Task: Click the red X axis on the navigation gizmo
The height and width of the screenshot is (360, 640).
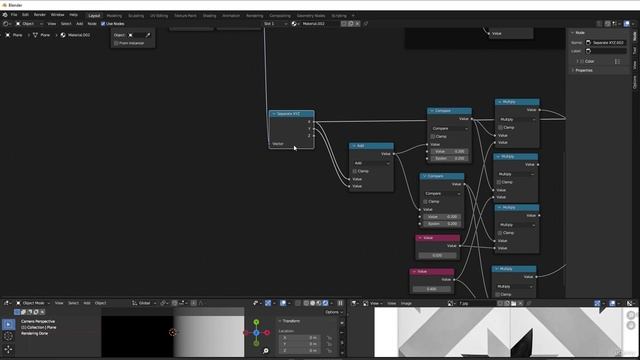Action: [267, 333]
